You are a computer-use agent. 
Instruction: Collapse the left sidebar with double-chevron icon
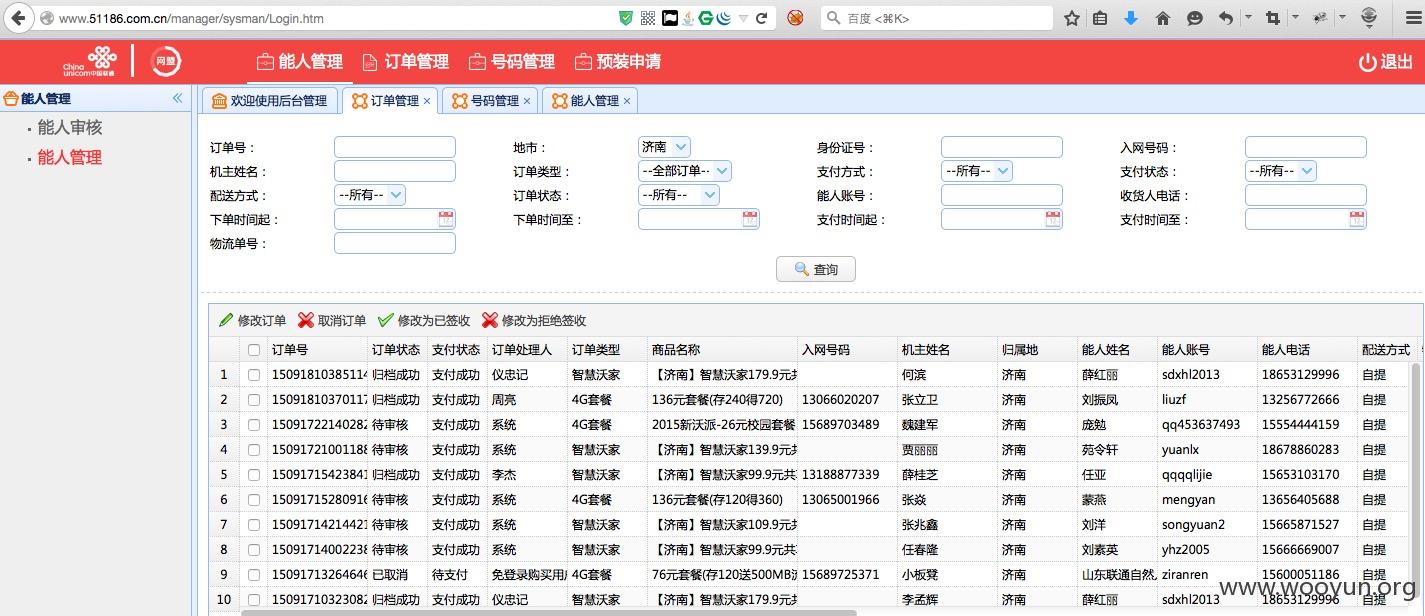[178, 98]
